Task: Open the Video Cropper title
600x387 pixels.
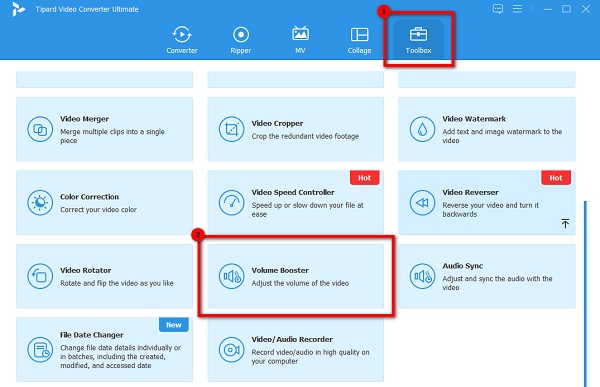Action: 277,123
